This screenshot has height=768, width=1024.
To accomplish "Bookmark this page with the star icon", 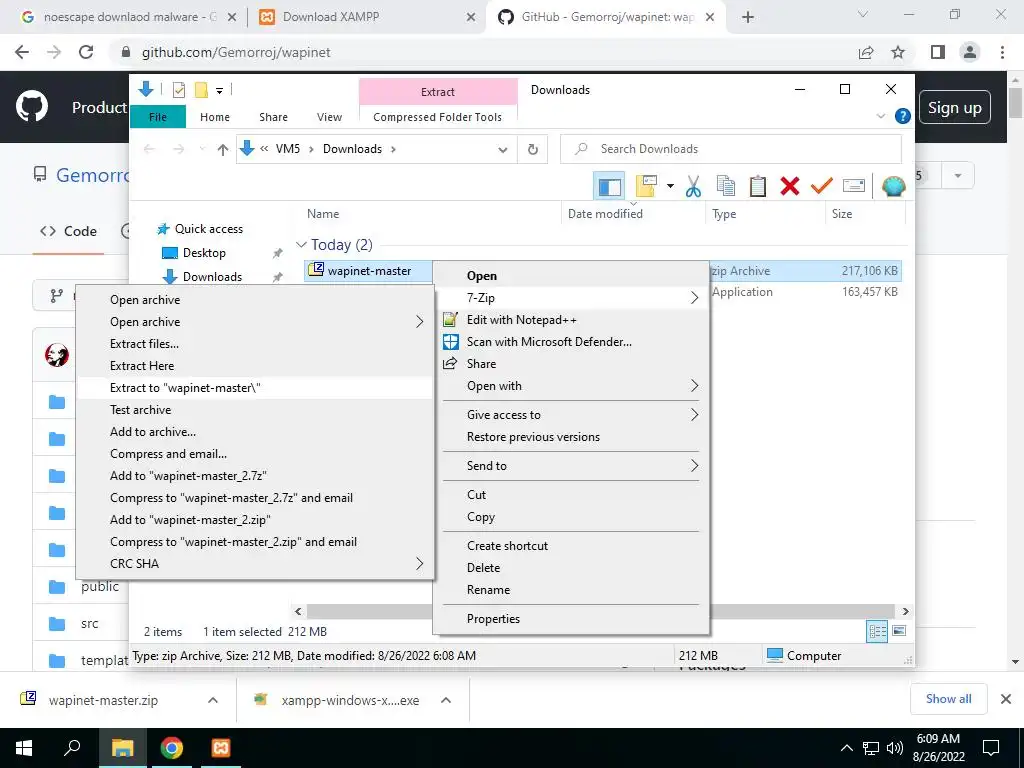I will pyautogui.click(x=898, y=52).
